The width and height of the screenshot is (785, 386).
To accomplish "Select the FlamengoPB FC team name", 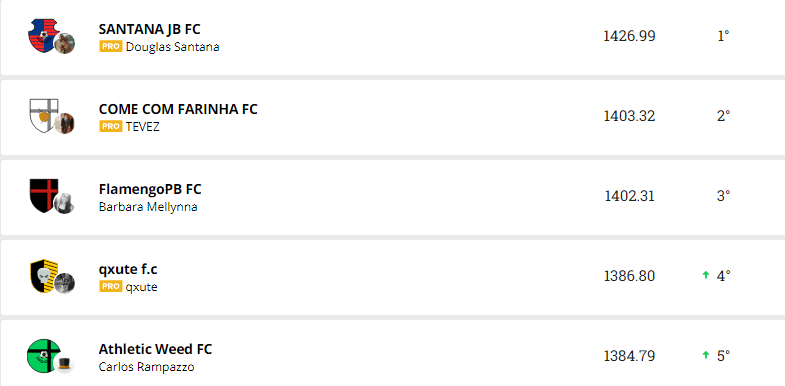I will pos(150,189).
